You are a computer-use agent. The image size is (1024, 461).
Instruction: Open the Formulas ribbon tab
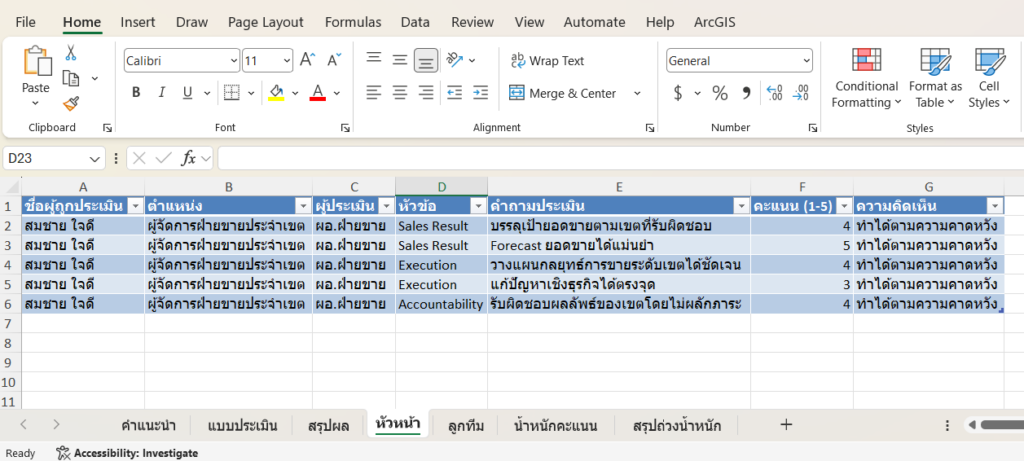[x=352, y=22]
